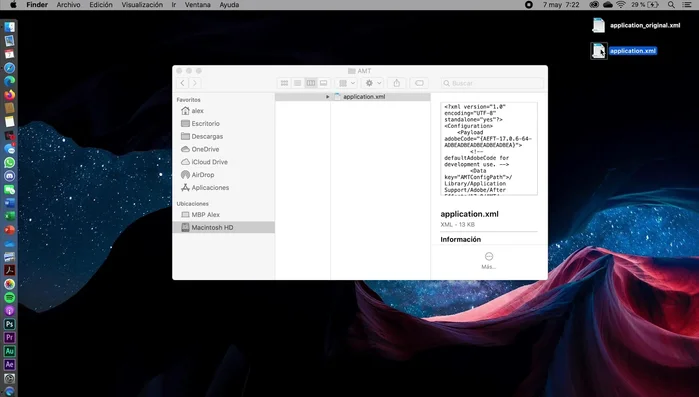Launch Firefox from the Dock
The image size is (699, 397).
point(9,95)
